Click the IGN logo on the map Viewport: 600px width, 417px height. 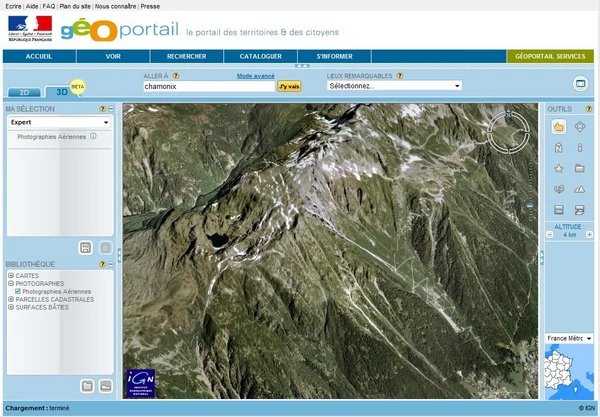(140, 383)
